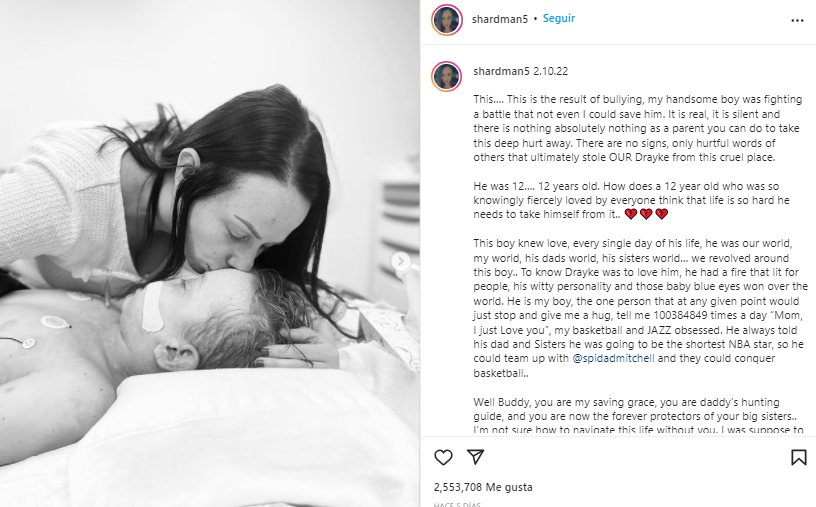The image size is (816, 507).
Task: Like the post with heart icon
Action: (x=443, y=458)
